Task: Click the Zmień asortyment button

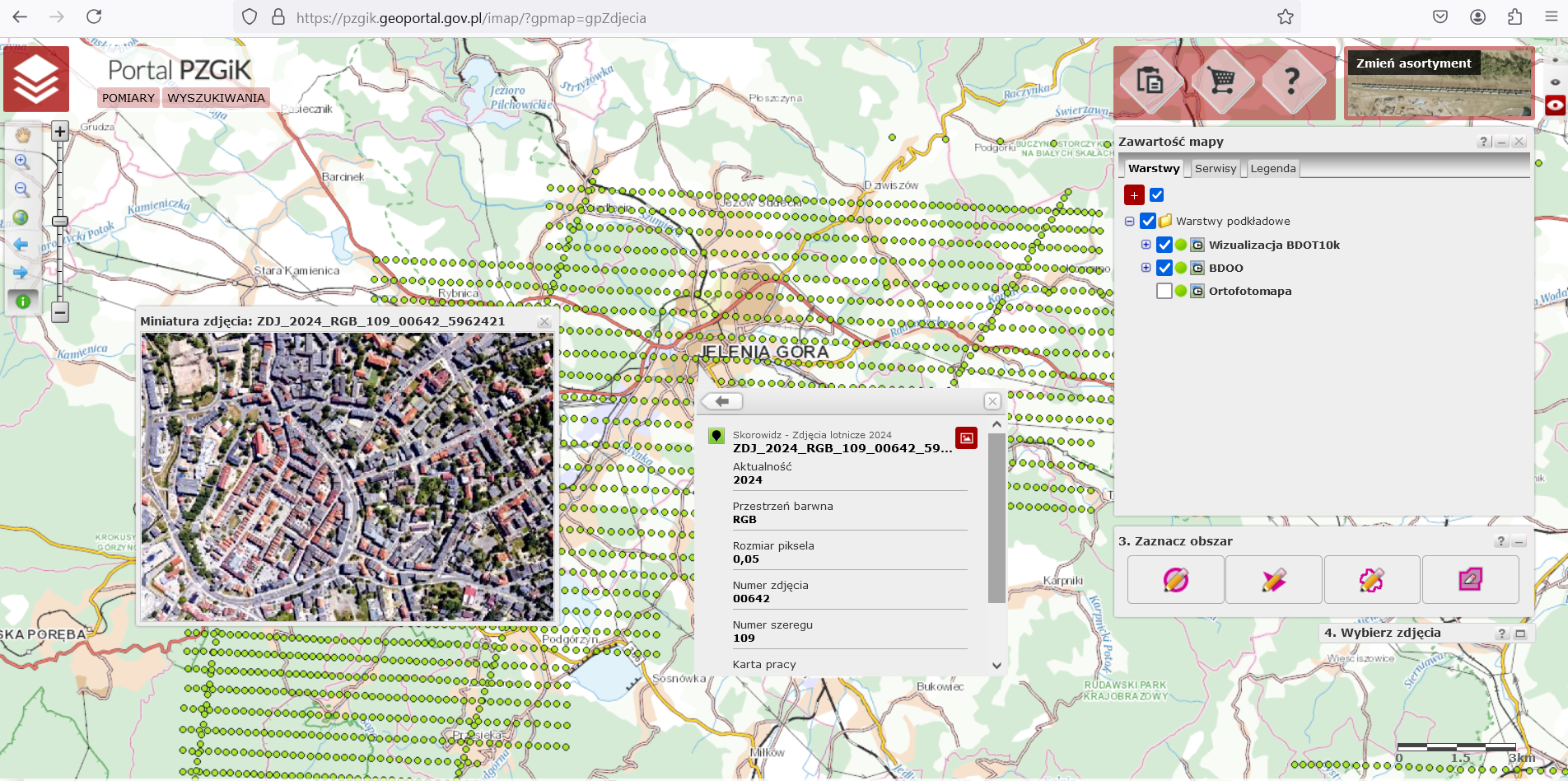Action: coord(1413,63)
